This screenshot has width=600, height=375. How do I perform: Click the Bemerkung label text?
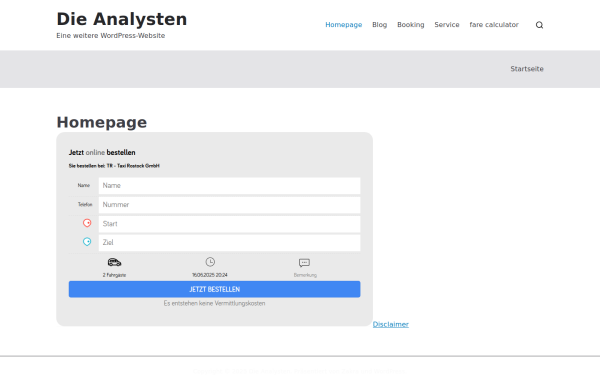305,275
